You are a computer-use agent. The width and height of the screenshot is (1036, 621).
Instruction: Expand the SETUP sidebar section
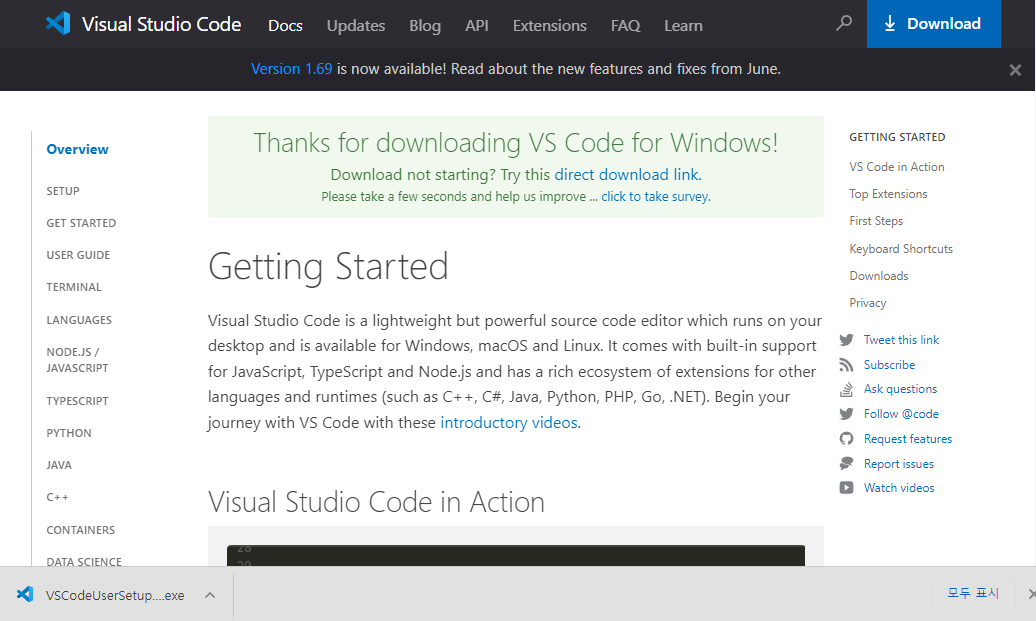point(63,191)
